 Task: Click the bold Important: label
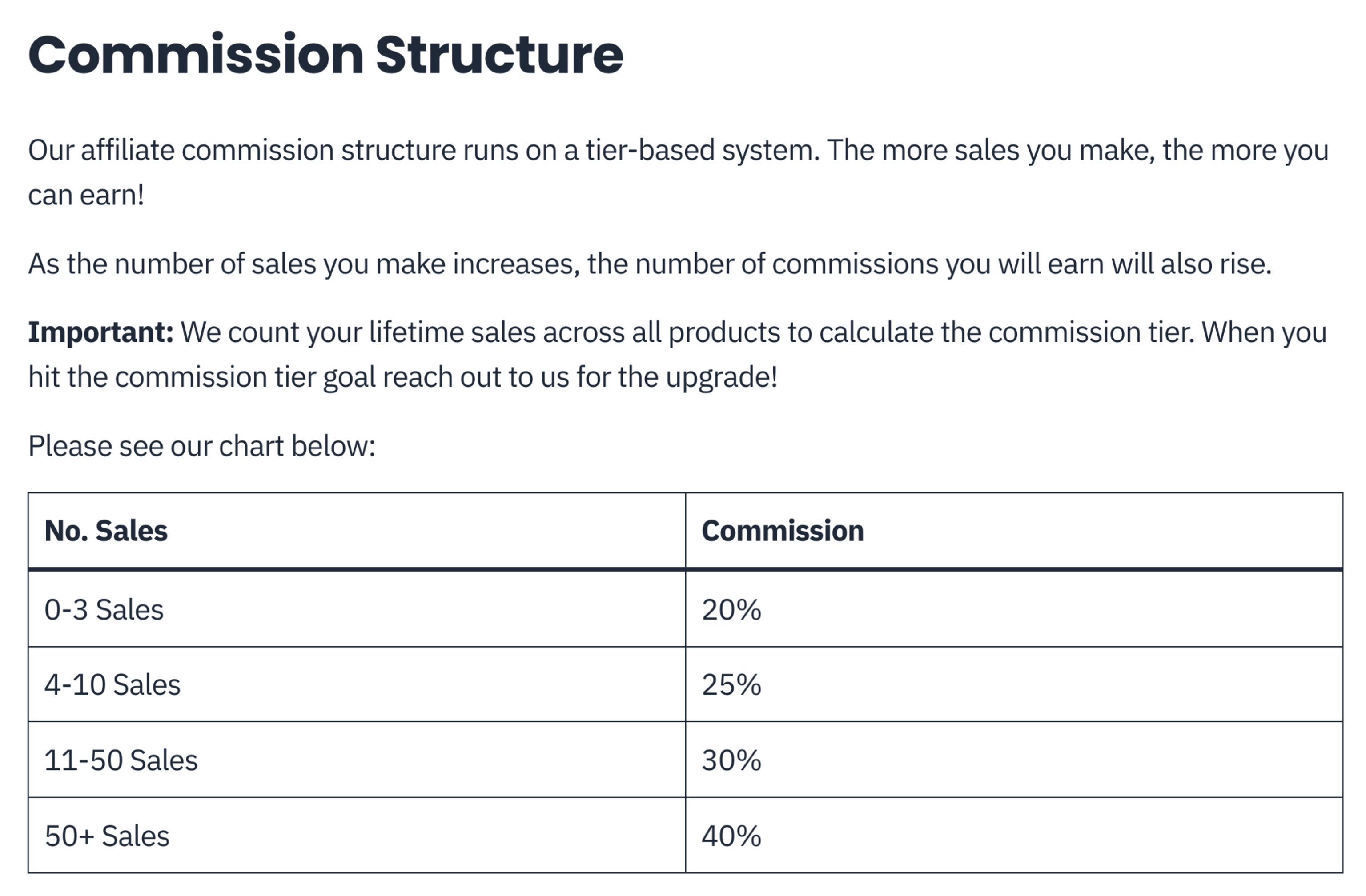[101, 333]
